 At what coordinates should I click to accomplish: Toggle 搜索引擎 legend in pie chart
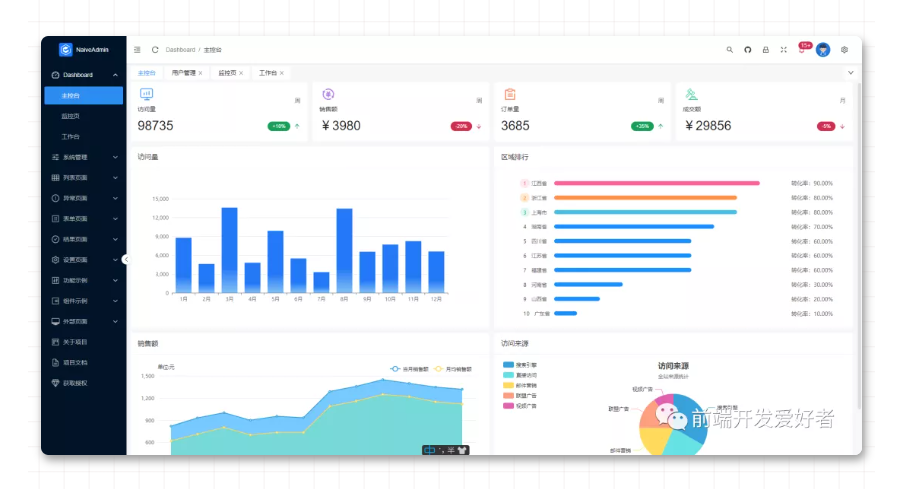coord(519,365)
